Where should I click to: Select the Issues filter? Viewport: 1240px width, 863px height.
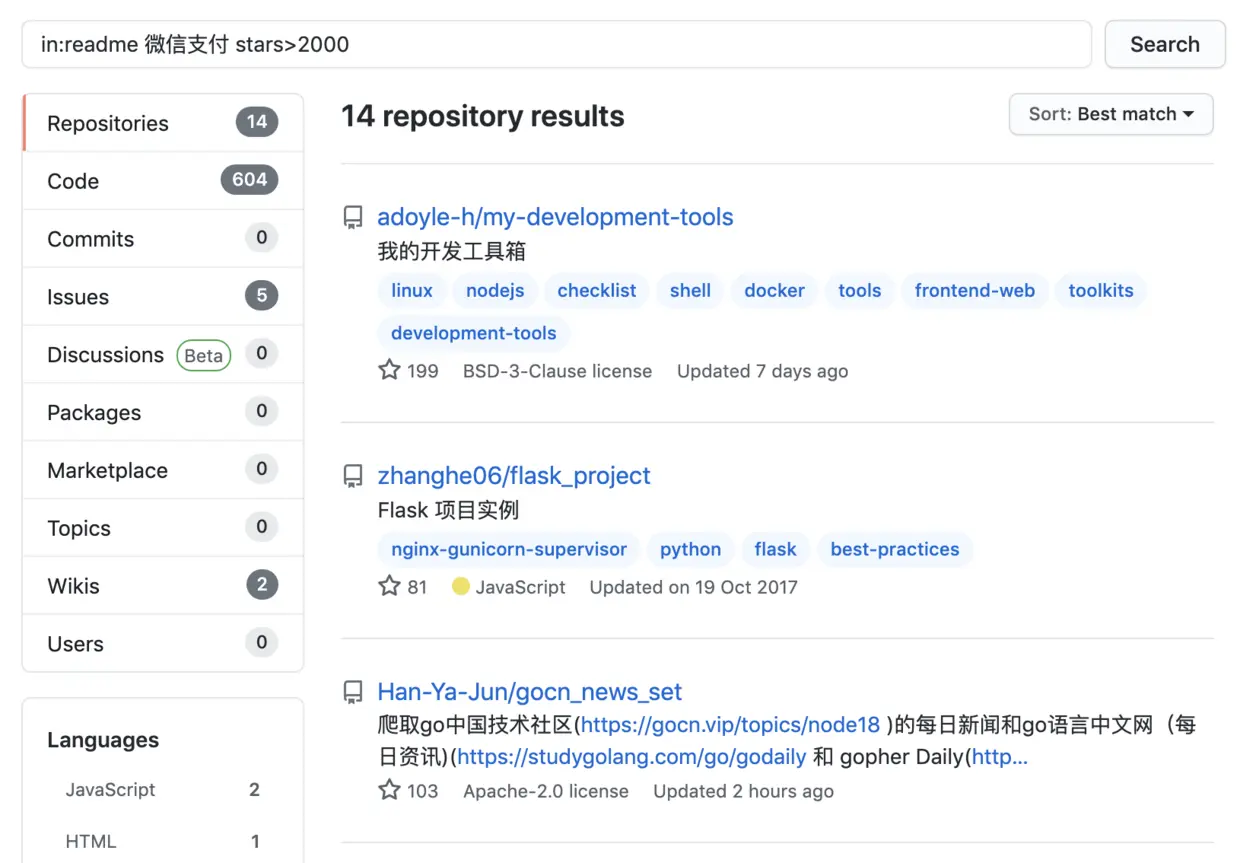pyautogui.click(x=163, y=297)
